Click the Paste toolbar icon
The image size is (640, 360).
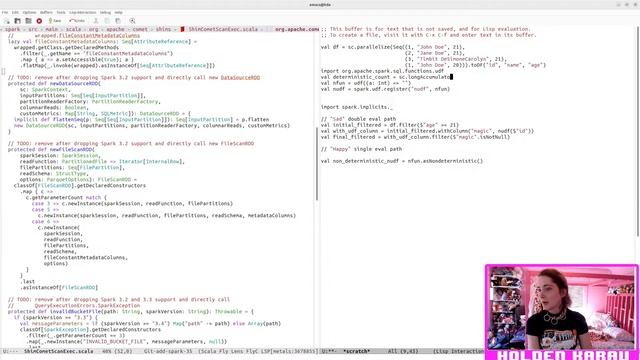point(118,21)
